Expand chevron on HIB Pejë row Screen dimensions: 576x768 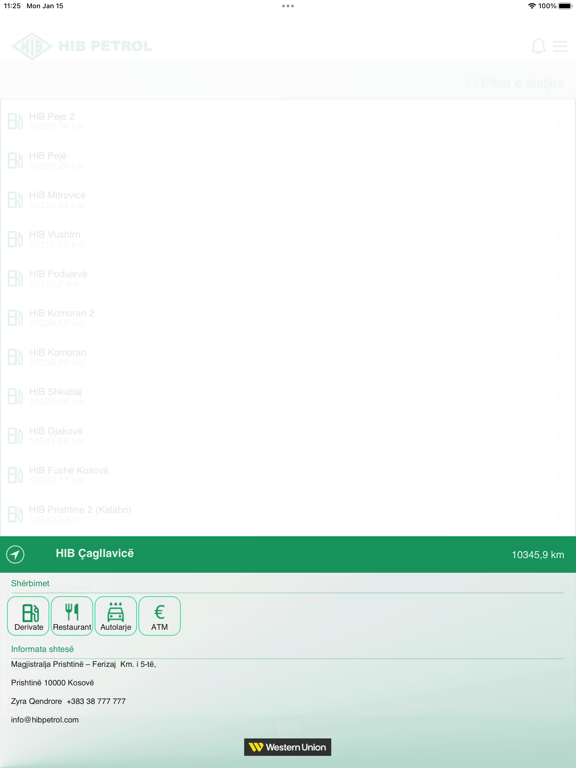coord(558,160)
